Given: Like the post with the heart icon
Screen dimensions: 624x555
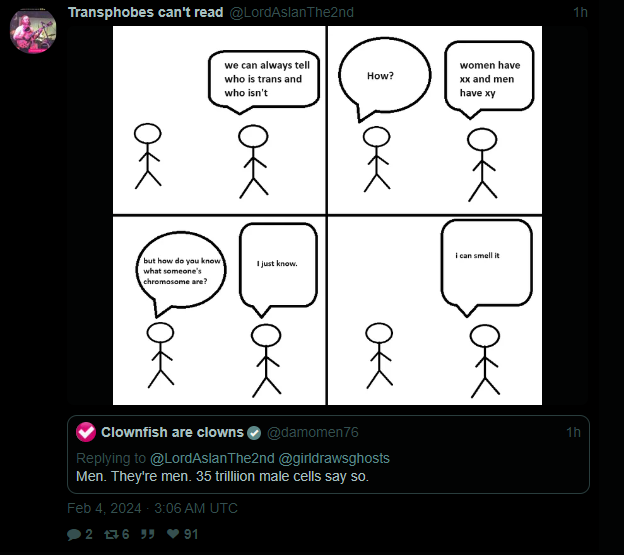Looking at the screenshot, I should 173,534.
